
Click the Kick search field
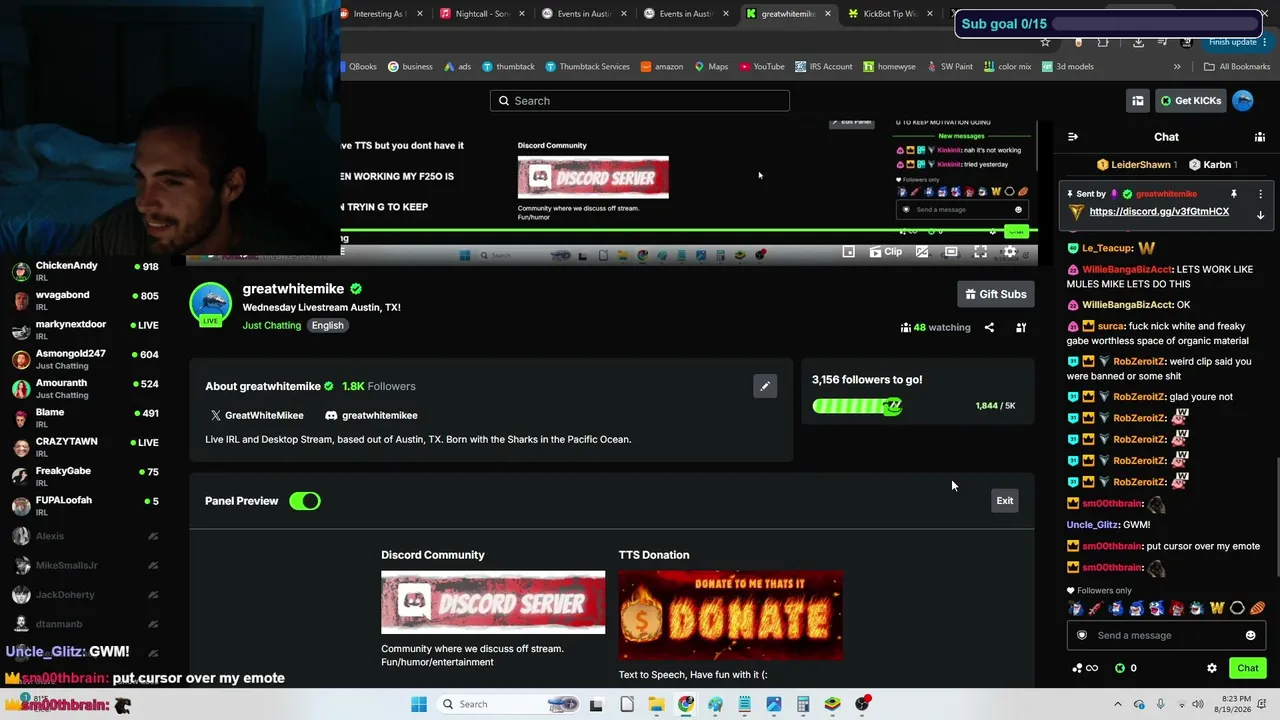[640, 101]
